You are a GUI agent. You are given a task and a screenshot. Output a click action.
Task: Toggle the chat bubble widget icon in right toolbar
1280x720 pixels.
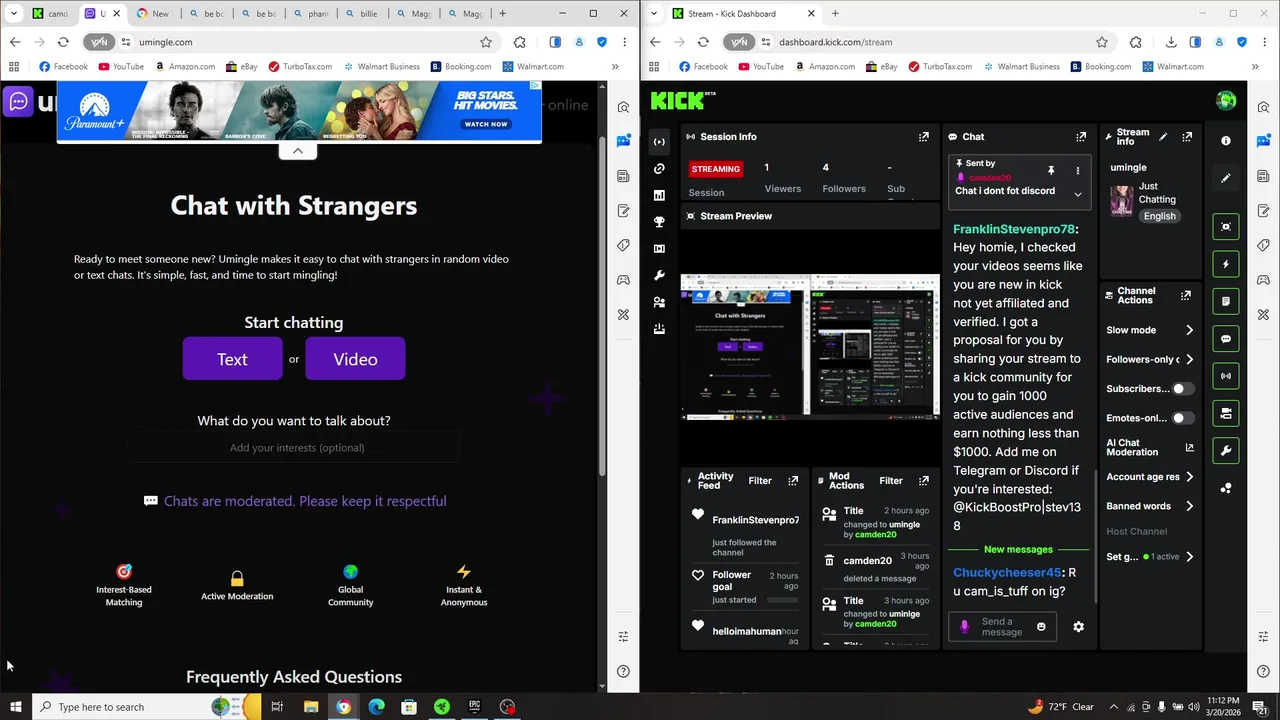1226,339
